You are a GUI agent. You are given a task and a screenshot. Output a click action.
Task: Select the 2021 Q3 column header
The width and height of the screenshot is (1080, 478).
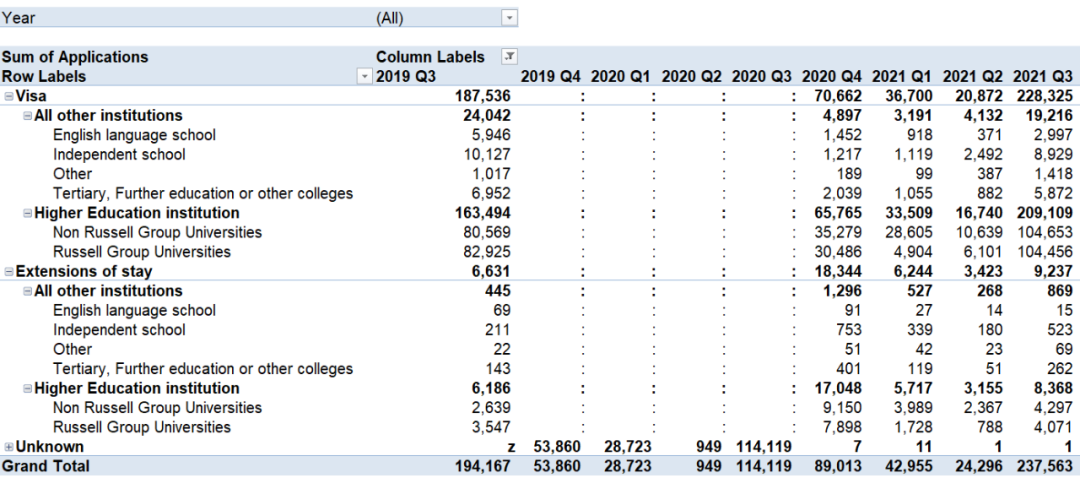click(x=1042, y=77)
